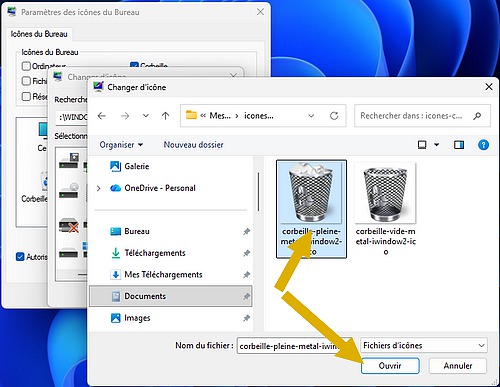Click pin icon beside Téléchargements

click(246, 253)
